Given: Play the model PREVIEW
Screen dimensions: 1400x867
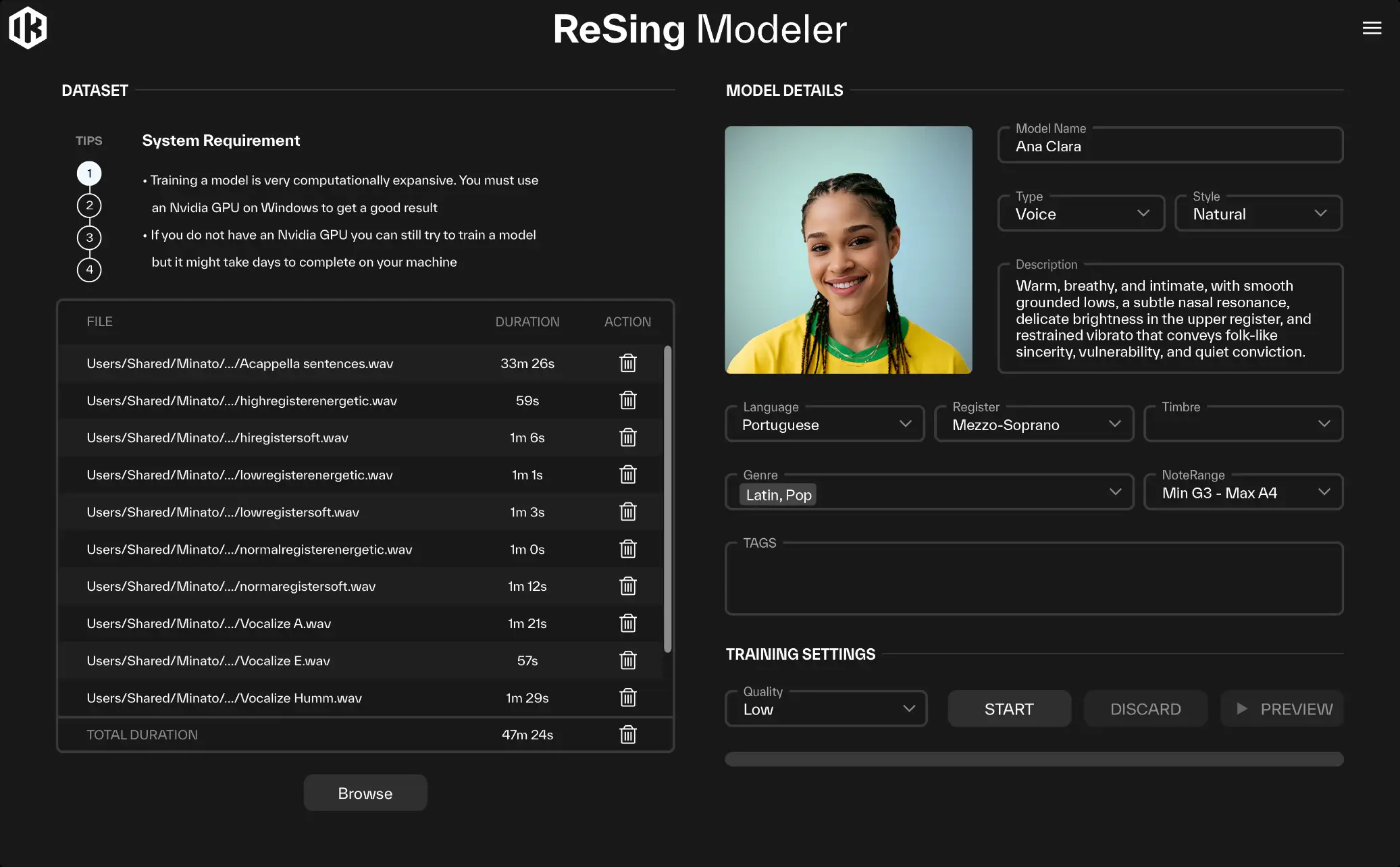Looking at the screenshot, I should click(1282, 709).
